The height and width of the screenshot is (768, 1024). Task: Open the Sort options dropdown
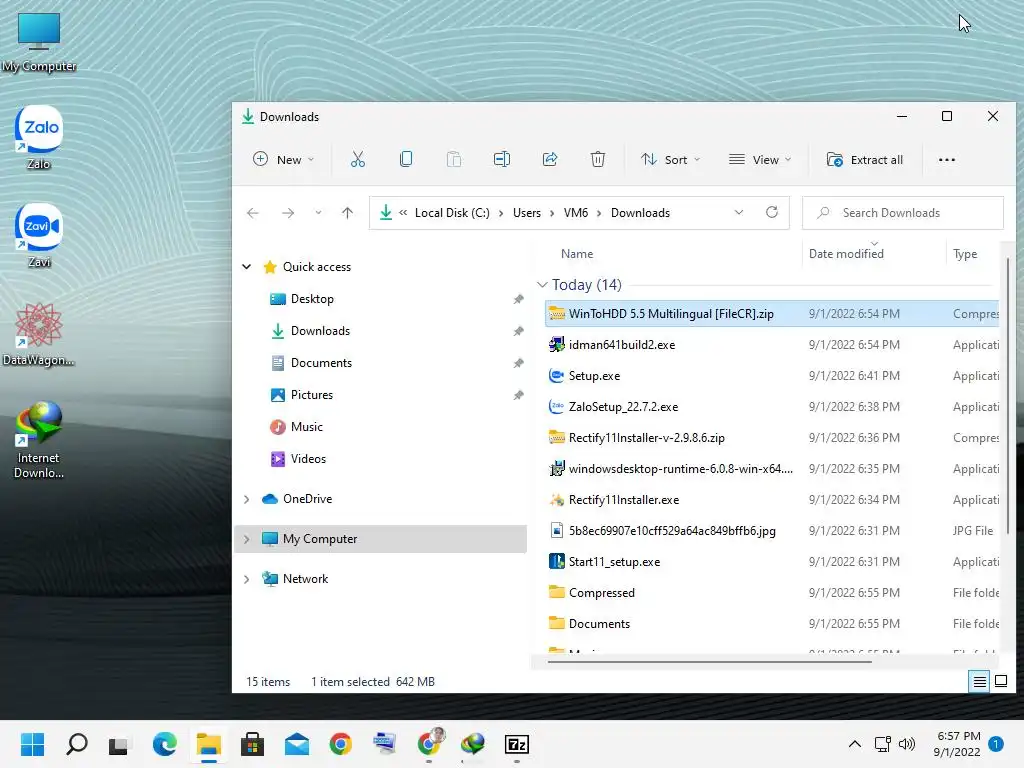point(671,159)
